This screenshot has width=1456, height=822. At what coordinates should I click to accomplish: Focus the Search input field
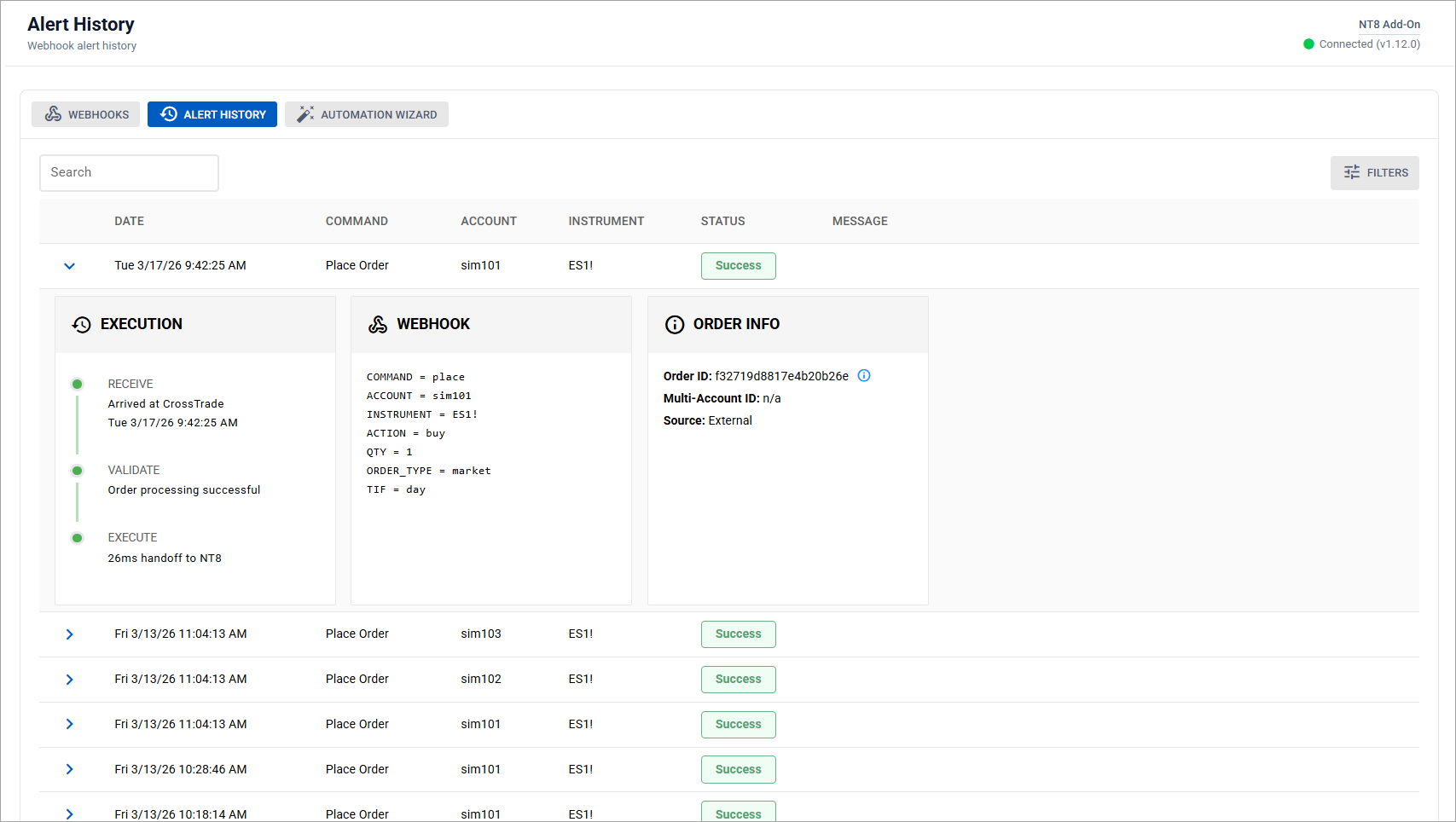tap(129, 173)
